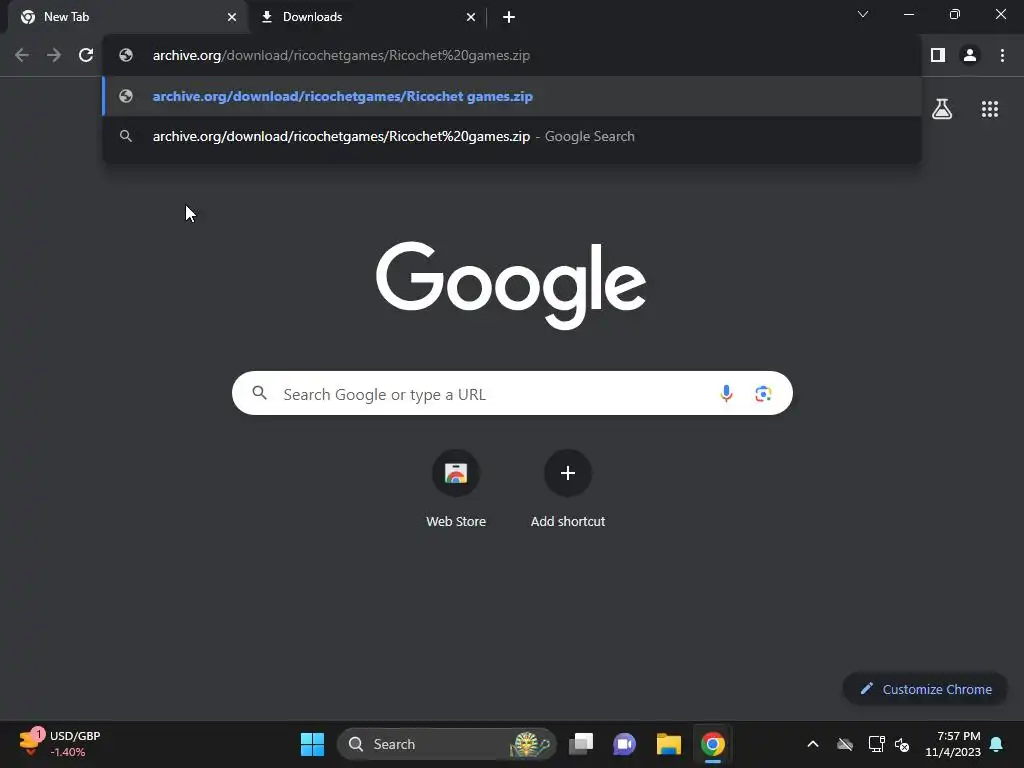
Task: Open the Web Store shortcut
Action: click(x=456, y=489)
